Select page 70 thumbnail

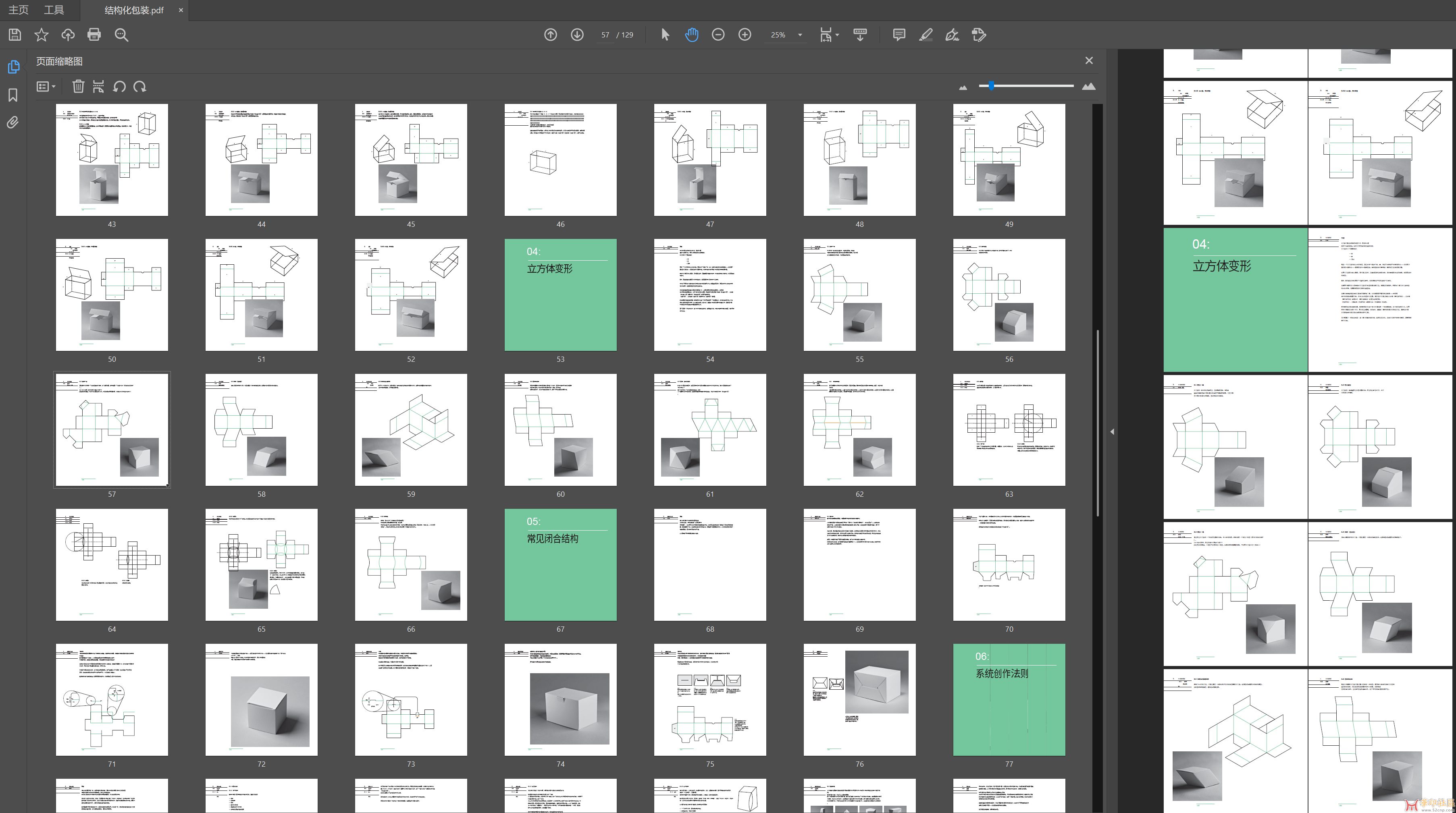[1009, 565]
